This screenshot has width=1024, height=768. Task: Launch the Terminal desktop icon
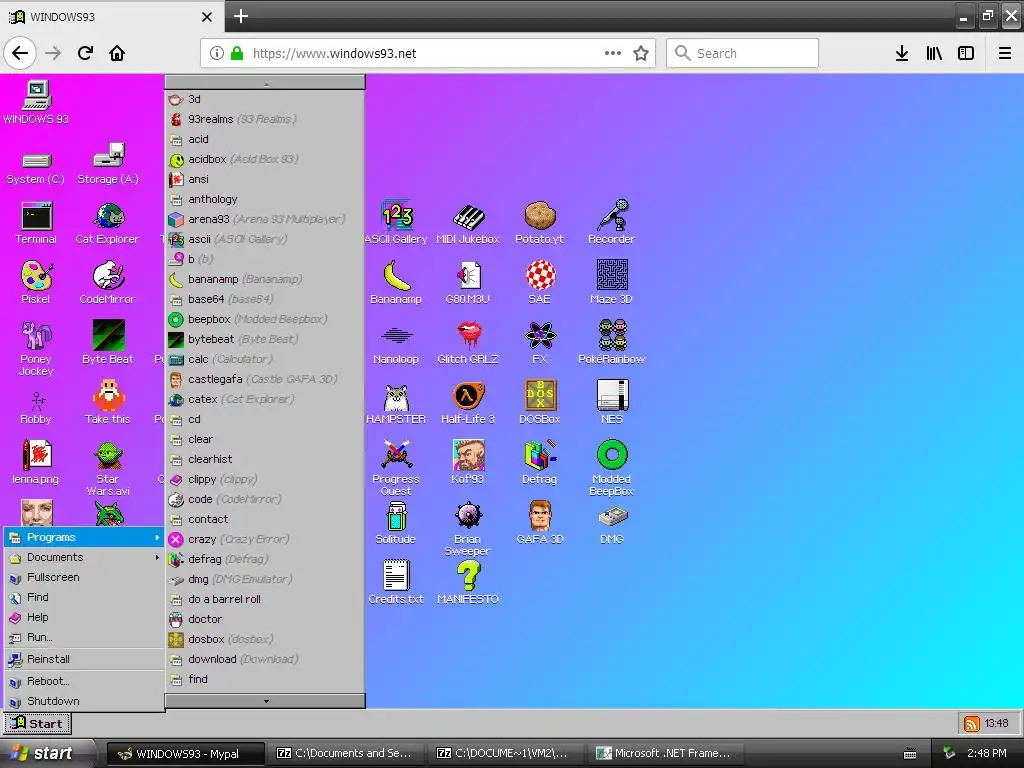pos(36,223)
